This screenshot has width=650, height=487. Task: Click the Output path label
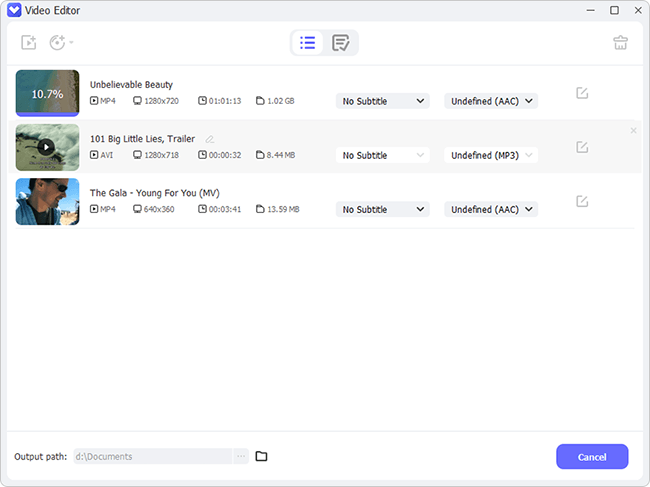point(41,456)
